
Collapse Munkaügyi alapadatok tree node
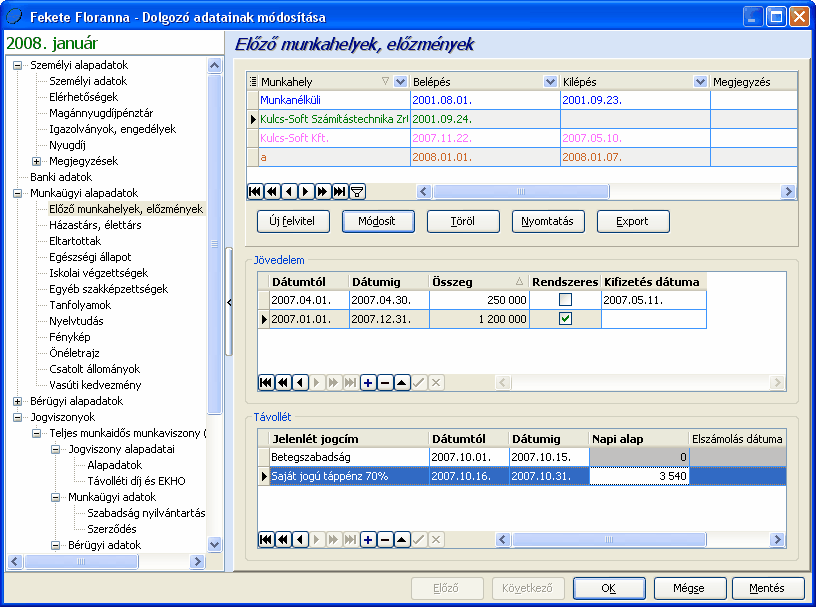click(x=18, y=193)
